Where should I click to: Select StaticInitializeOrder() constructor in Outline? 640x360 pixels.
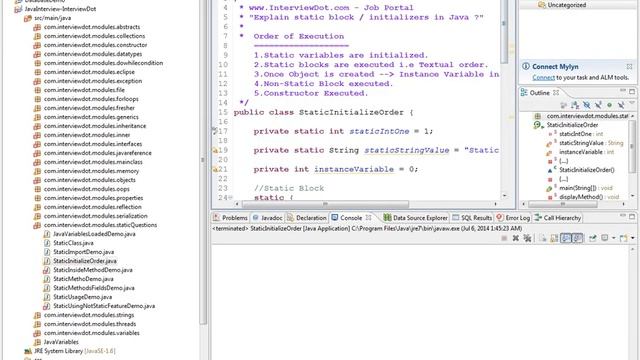pos(586,170)
